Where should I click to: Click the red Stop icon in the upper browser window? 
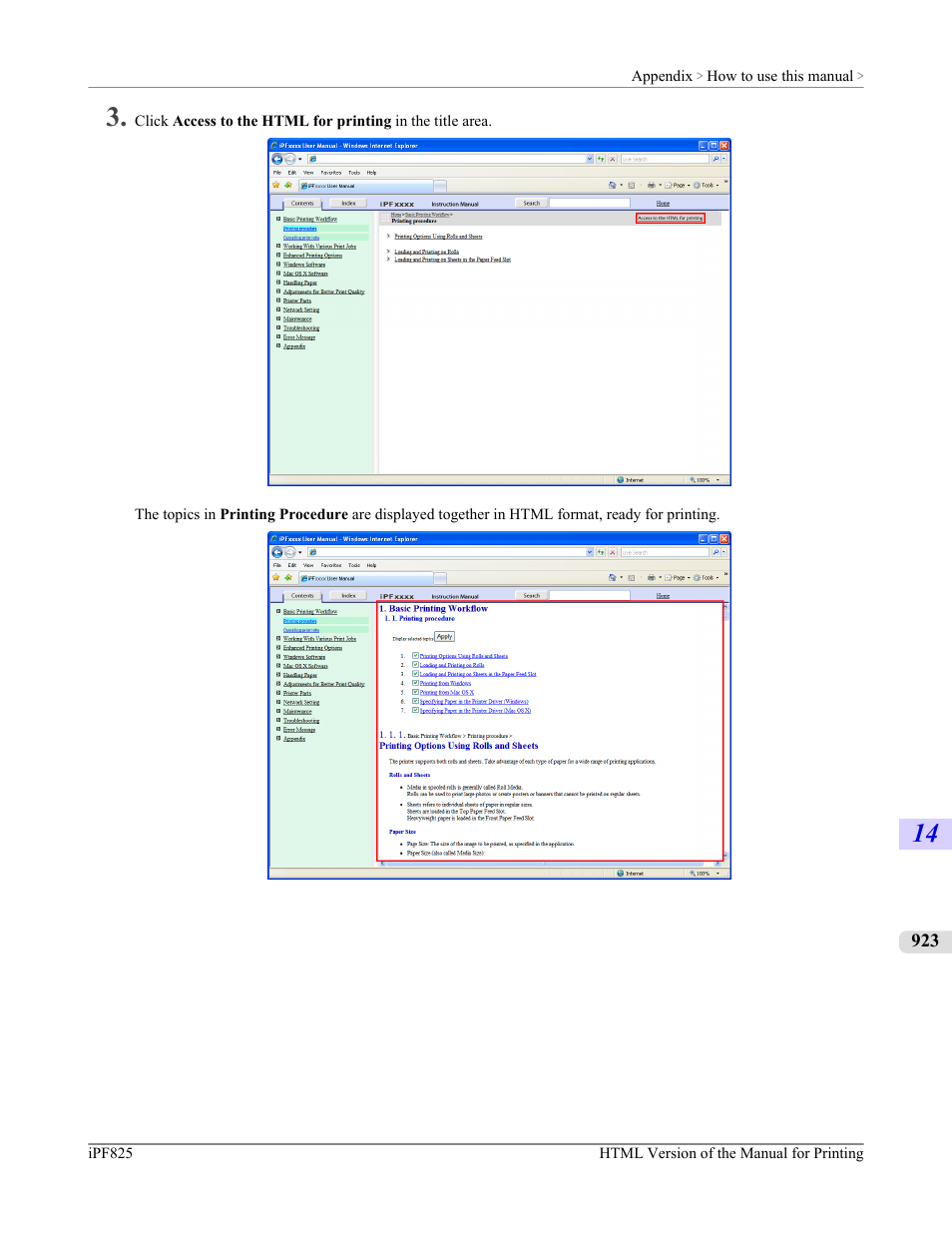(612, 159)
